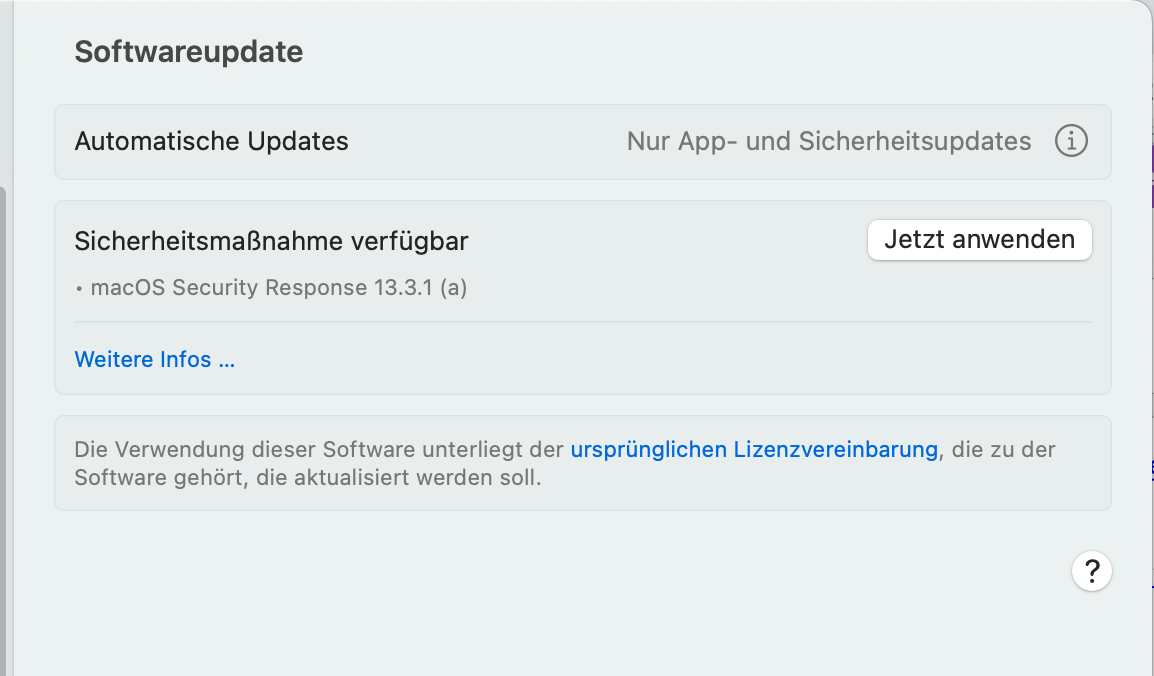Click the sidebar scrollbar at the left edge
The image size is (1154, 676).
point(4,400)
